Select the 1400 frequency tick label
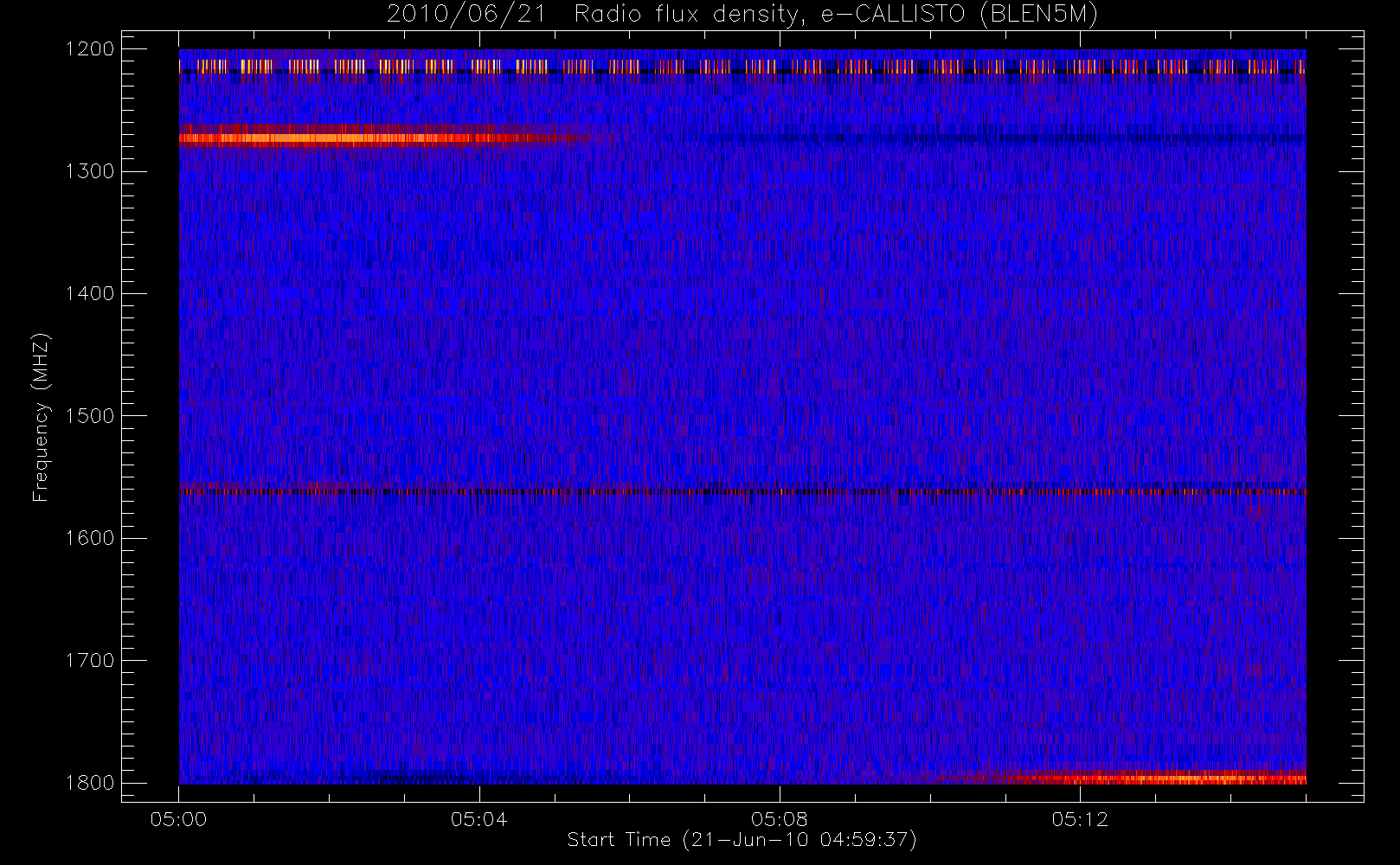Viewport: 1400px width, 865px height. point(91,293)
